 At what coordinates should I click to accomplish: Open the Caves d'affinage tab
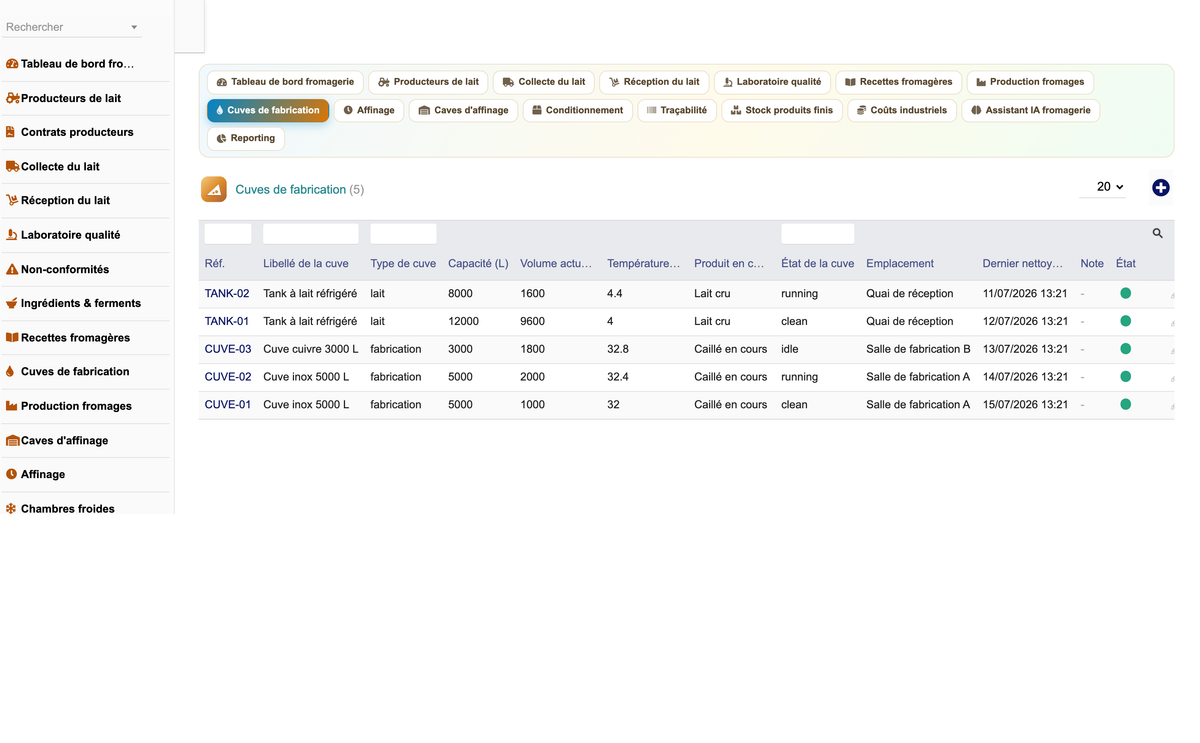pyautogui.click(x=463, y=110)
